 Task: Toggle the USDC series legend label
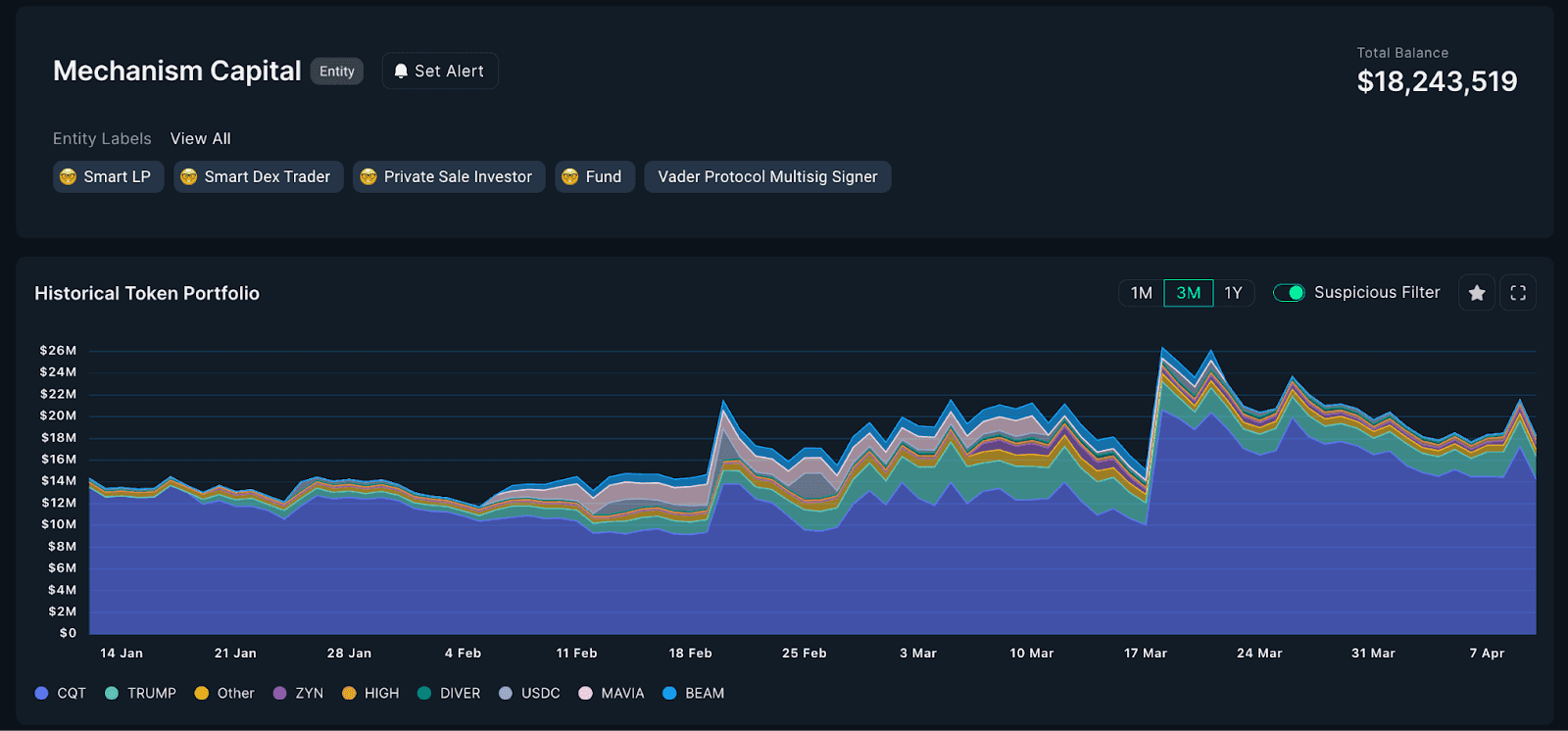point(541,693)
